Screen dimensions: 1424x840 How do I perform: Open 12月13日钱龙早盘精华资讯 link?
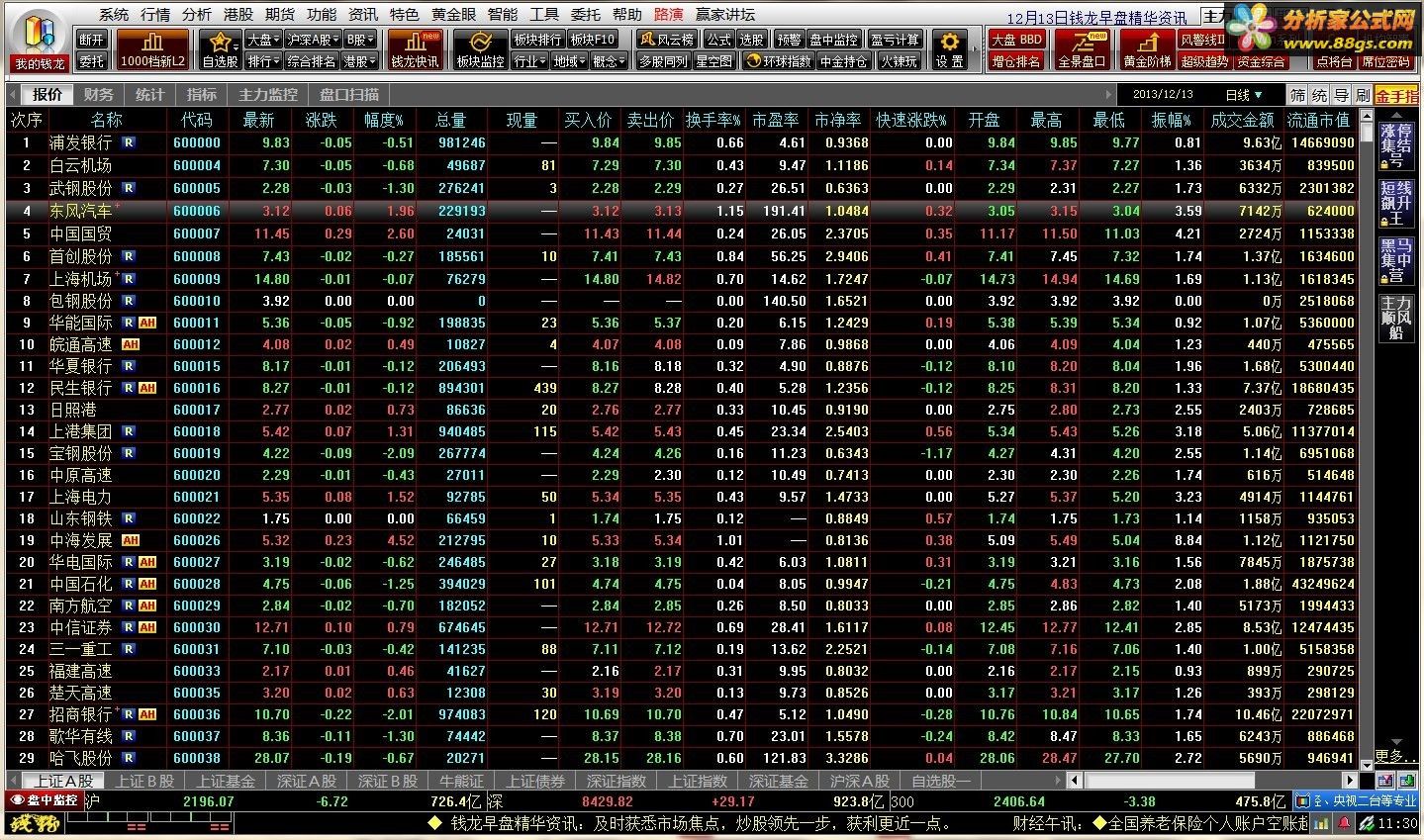1096,18
